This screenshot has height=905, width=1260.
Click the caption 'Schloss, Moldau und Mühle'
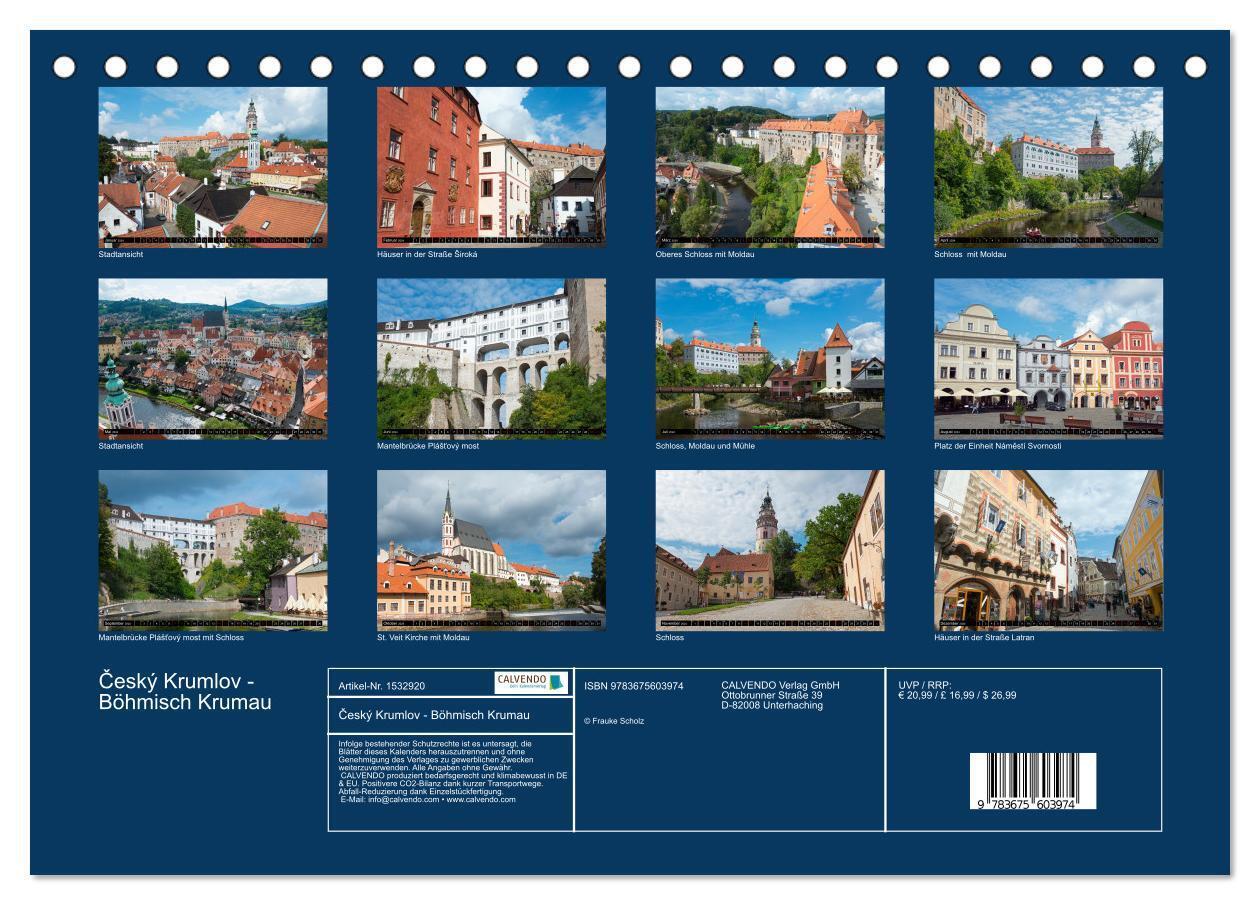click(705, 446)
